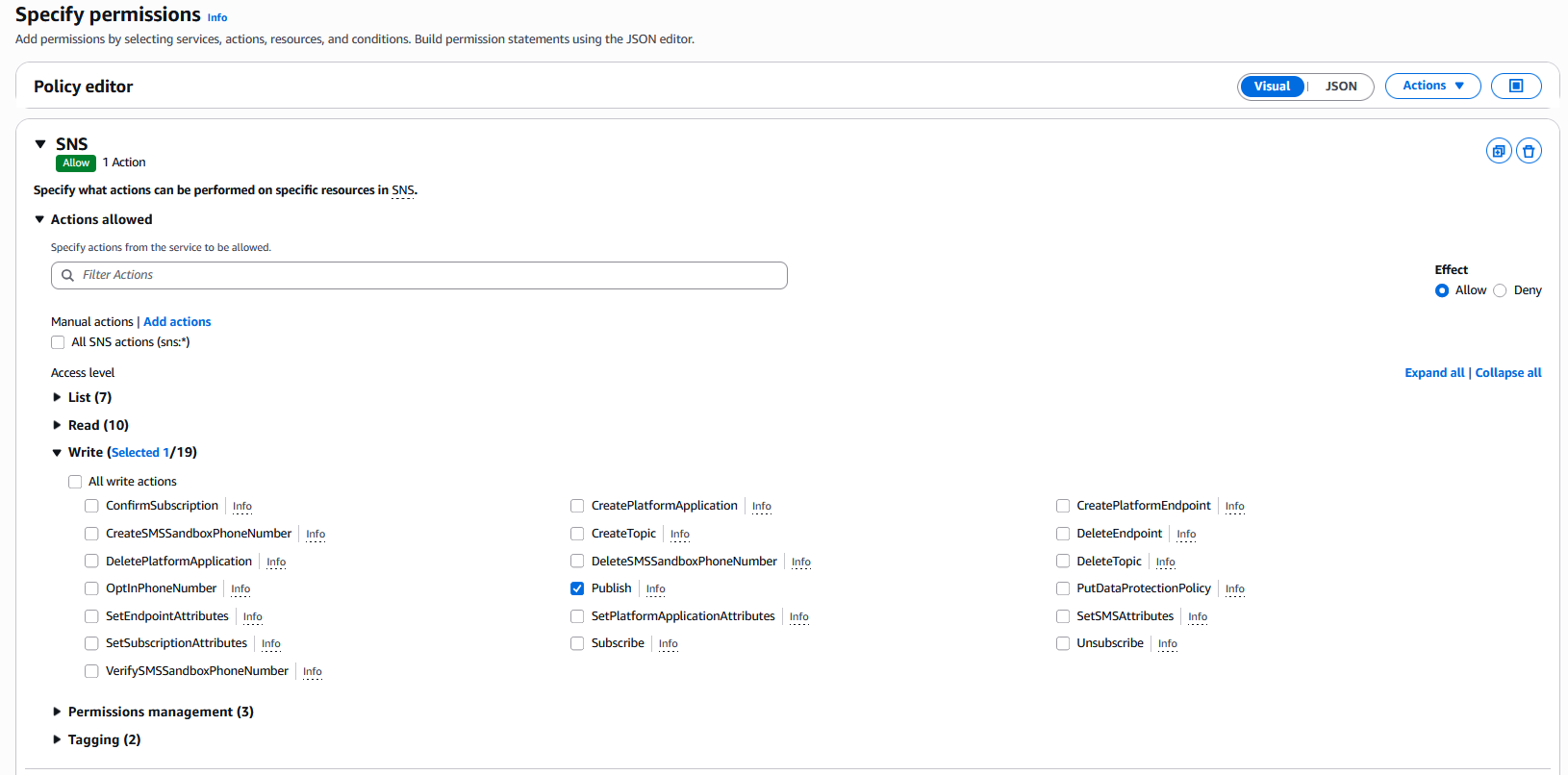Click the full-screen policy editor icon button

tap(1516, 86)
